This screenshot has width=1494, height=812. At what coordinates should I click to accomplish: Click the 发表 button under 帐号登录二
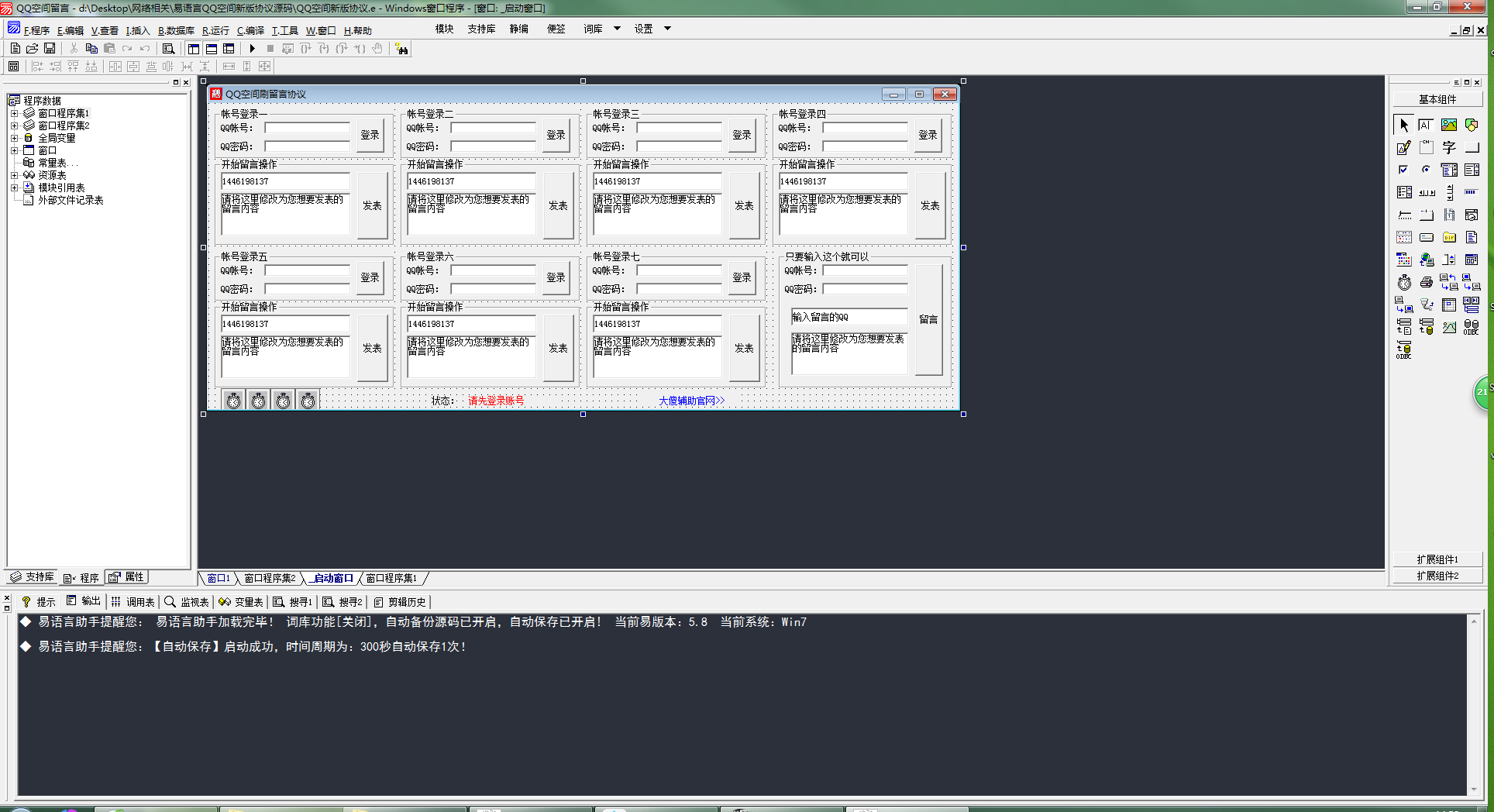click(x=558, y=205)
